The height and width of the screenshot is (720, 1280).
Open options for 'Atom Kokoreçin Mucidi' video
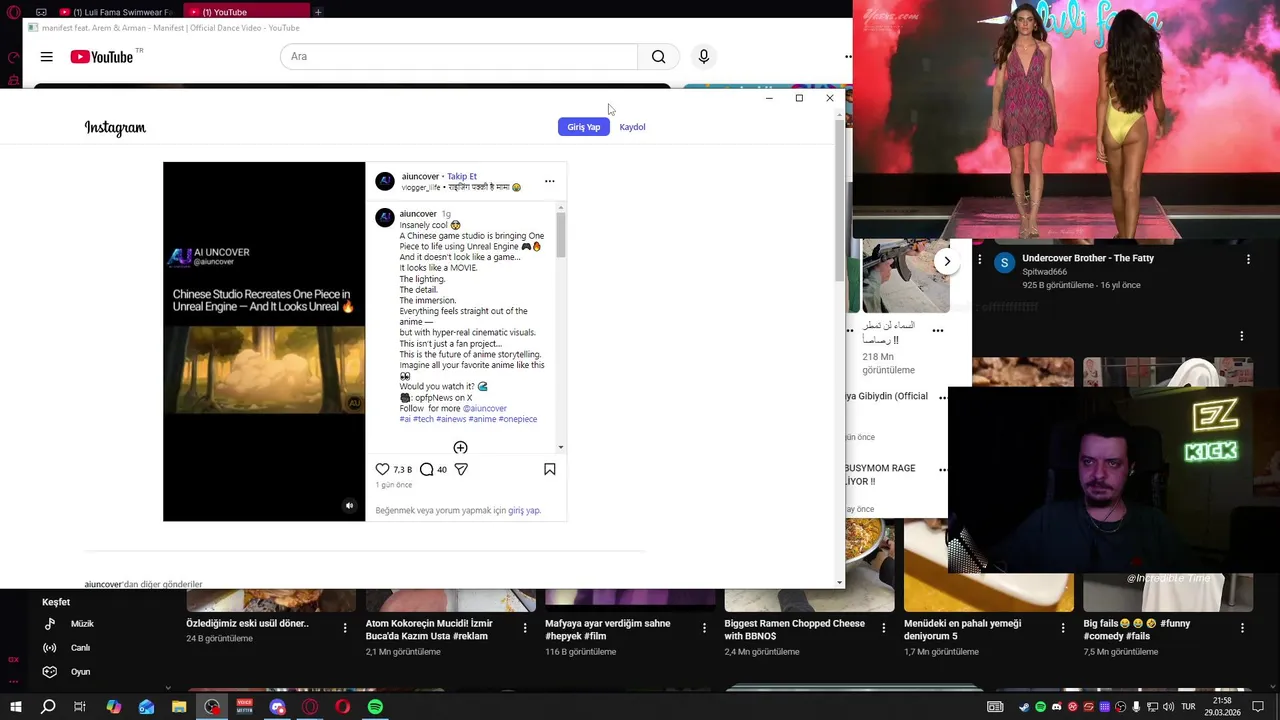click(525, 628)
